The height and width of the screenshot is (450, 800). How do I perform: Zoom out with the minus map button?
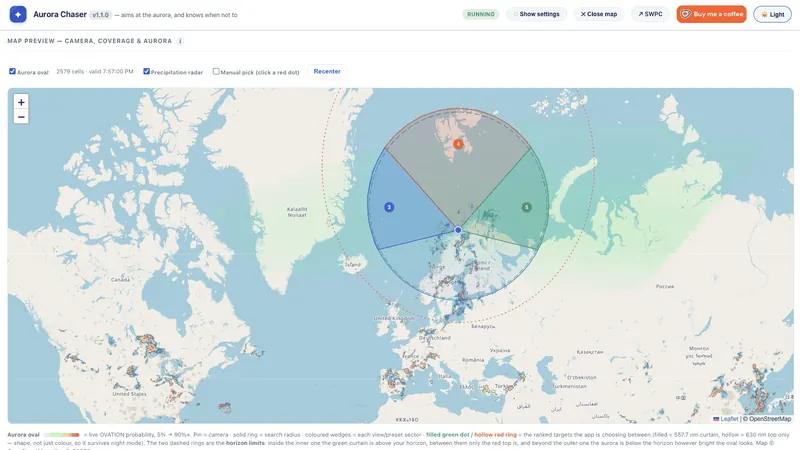21,117
